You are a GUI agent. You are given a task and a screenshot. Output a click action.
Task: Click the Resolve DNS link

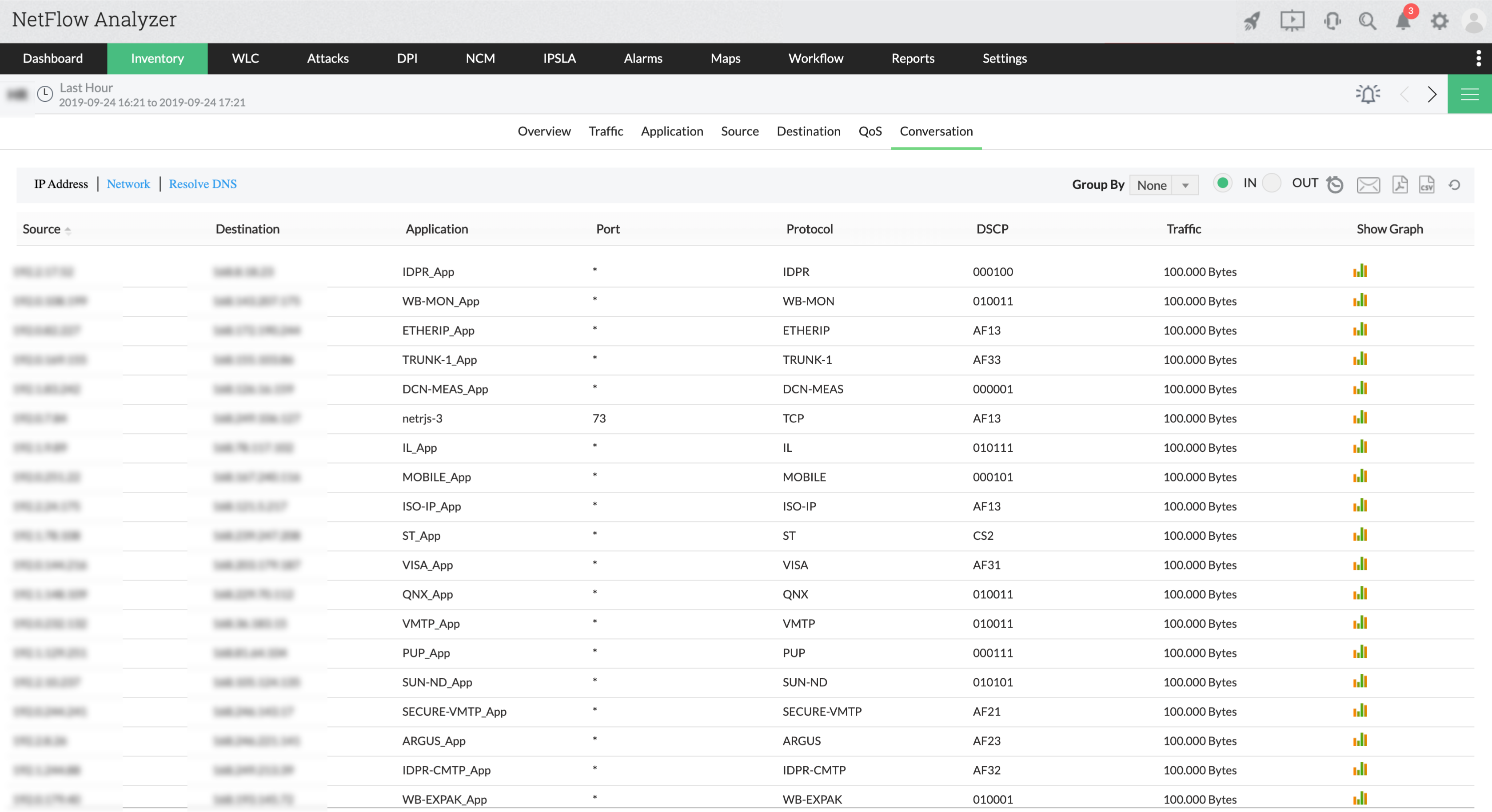[x=203, y=184]
